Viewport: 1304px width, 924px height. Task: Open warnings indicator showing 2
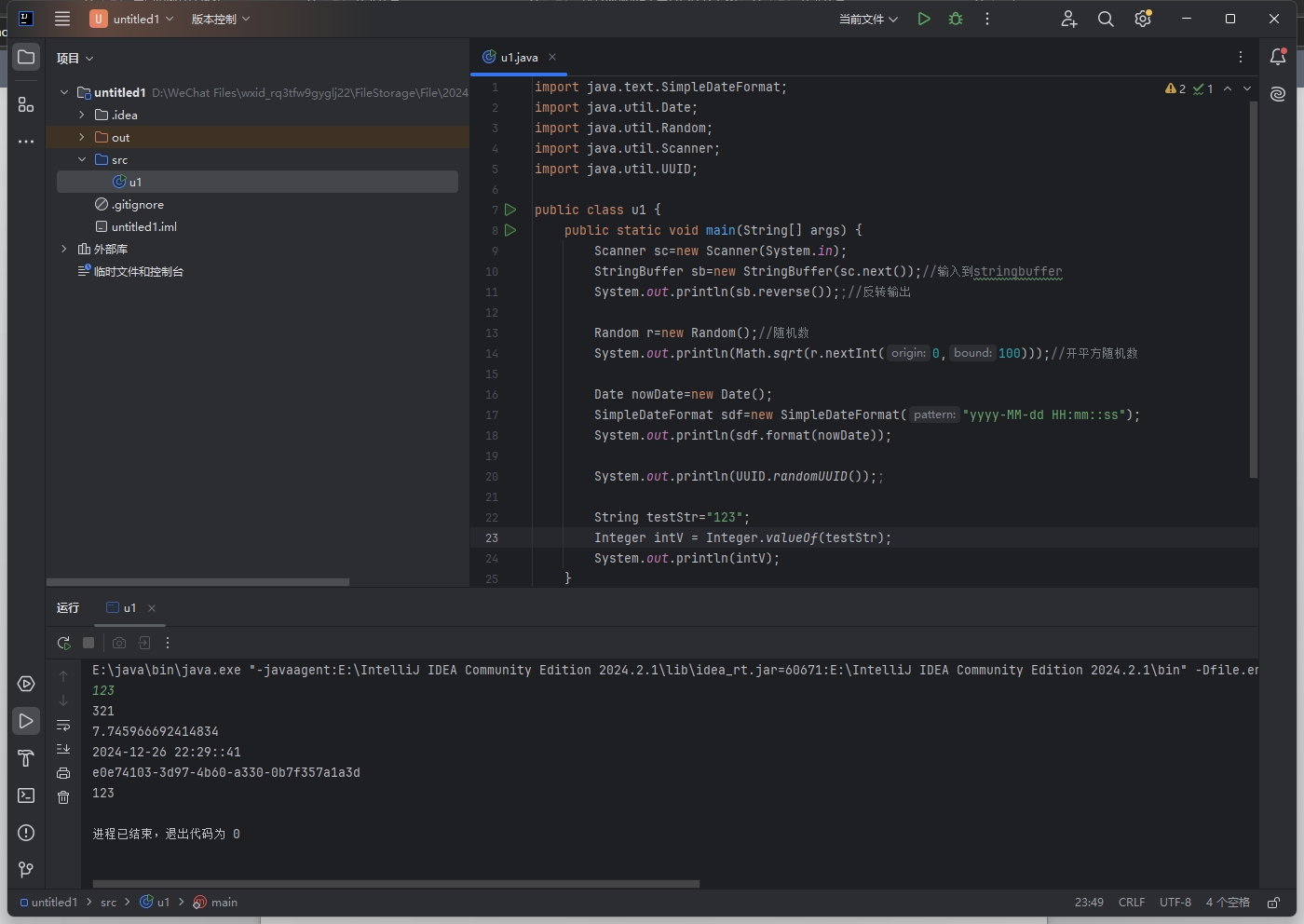tap(1175, 88)
